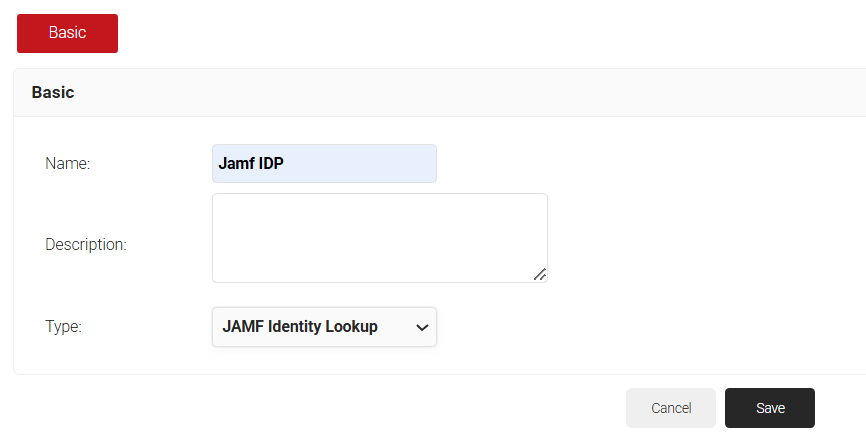Image resolution: width=866 pixels, height=444 pixels.
Task: Click the chevron arrow on Type dropdown
Action: (422, 327)
